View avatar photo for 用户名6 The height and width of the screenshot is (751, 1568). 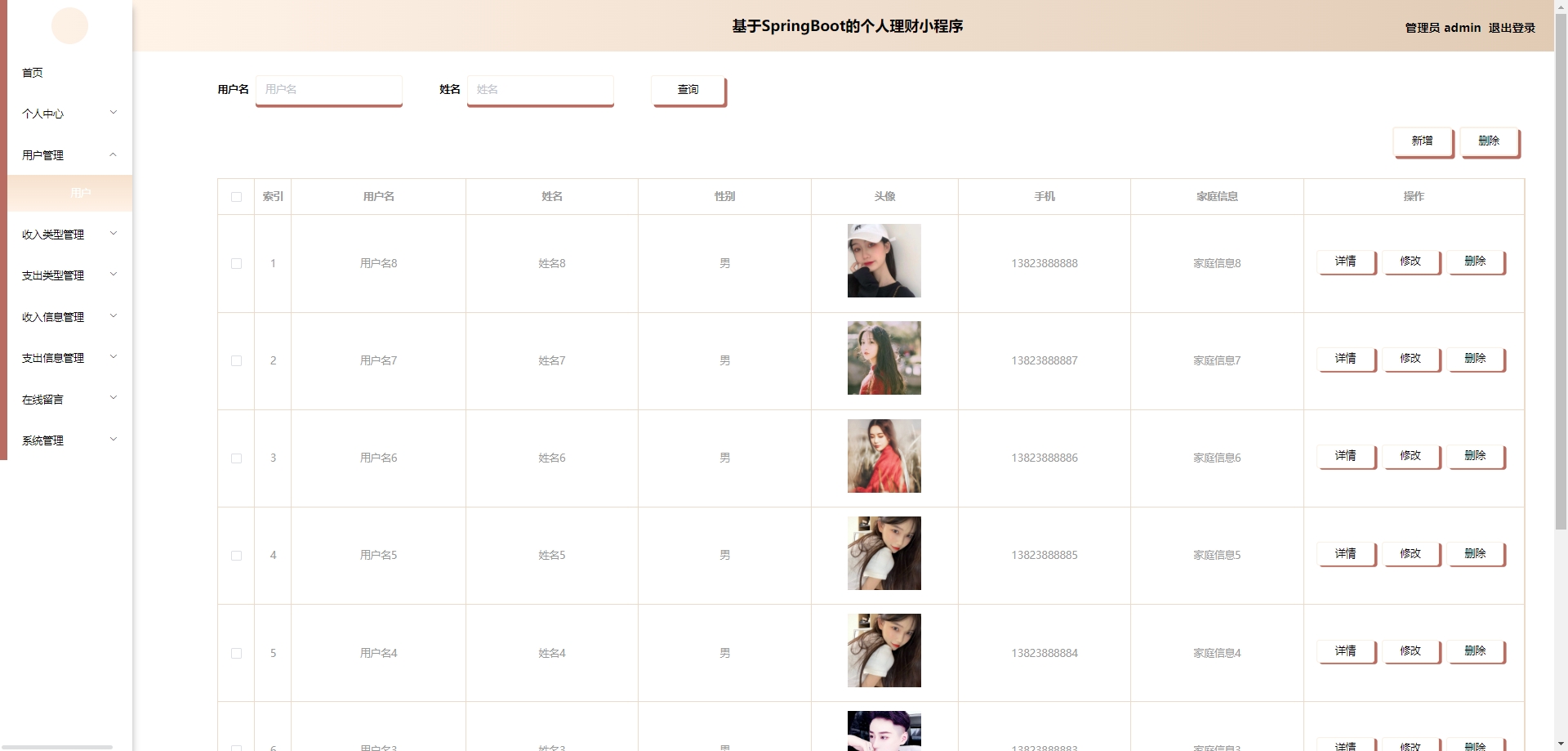tap(884, 456)
